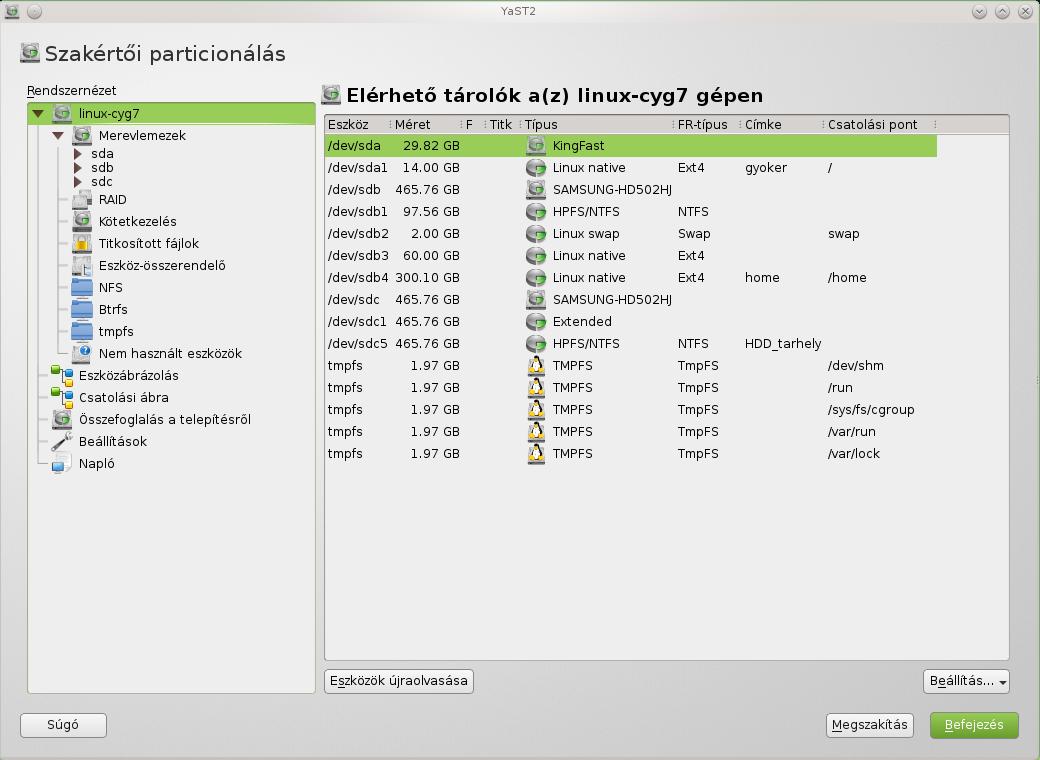Click the RAID icon in system tree

coord(82,200)
